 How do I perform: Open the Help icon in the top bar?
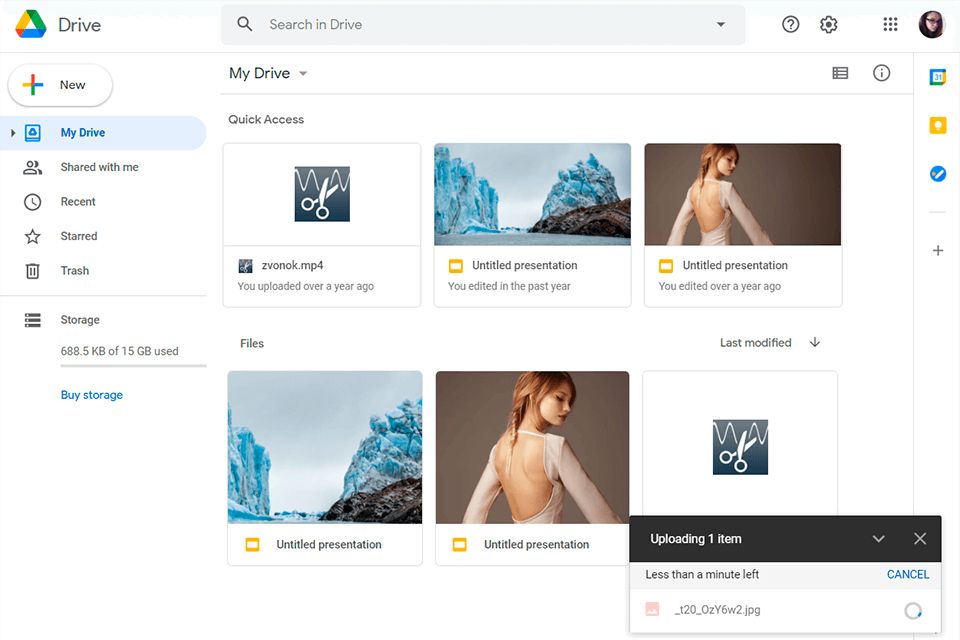click(790, 24)
